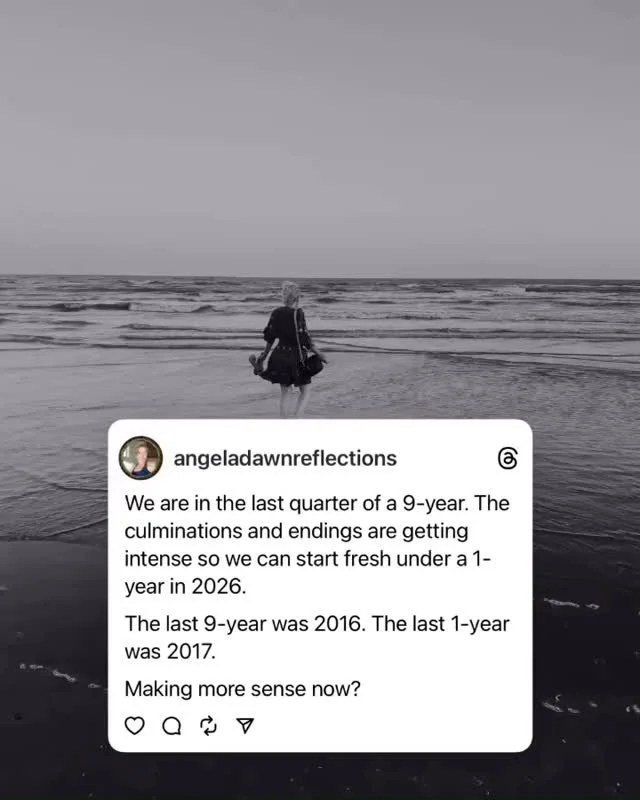View the angeladawnreflections profile picture

[141, 458]
